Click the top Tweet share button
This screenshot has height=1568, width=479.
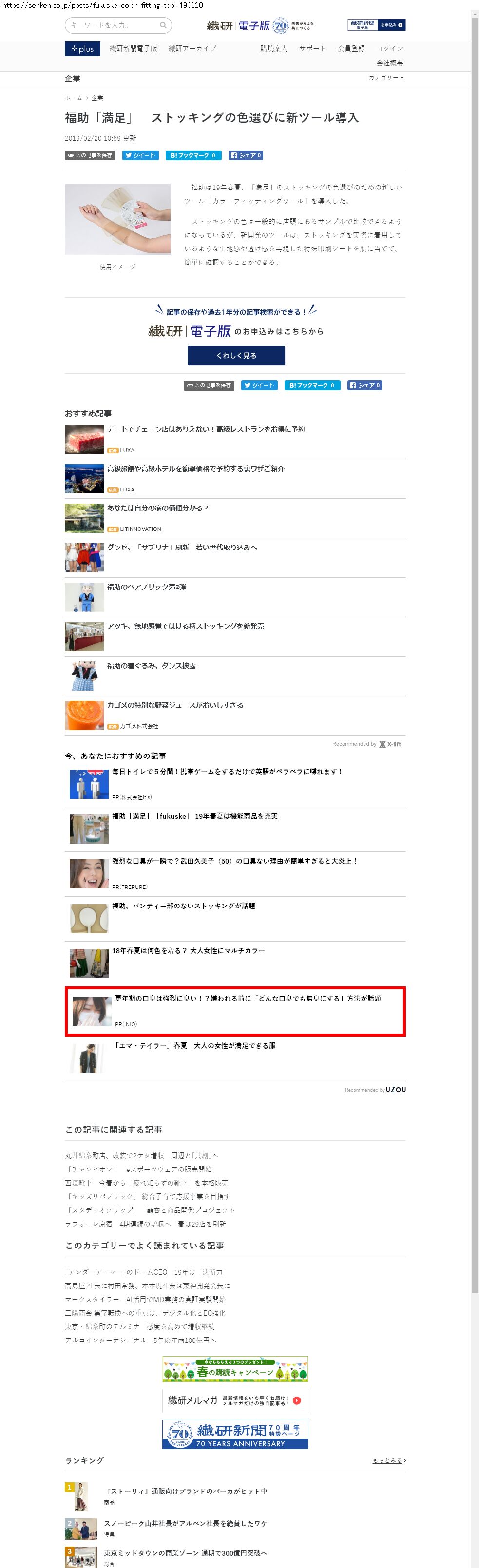141,155
